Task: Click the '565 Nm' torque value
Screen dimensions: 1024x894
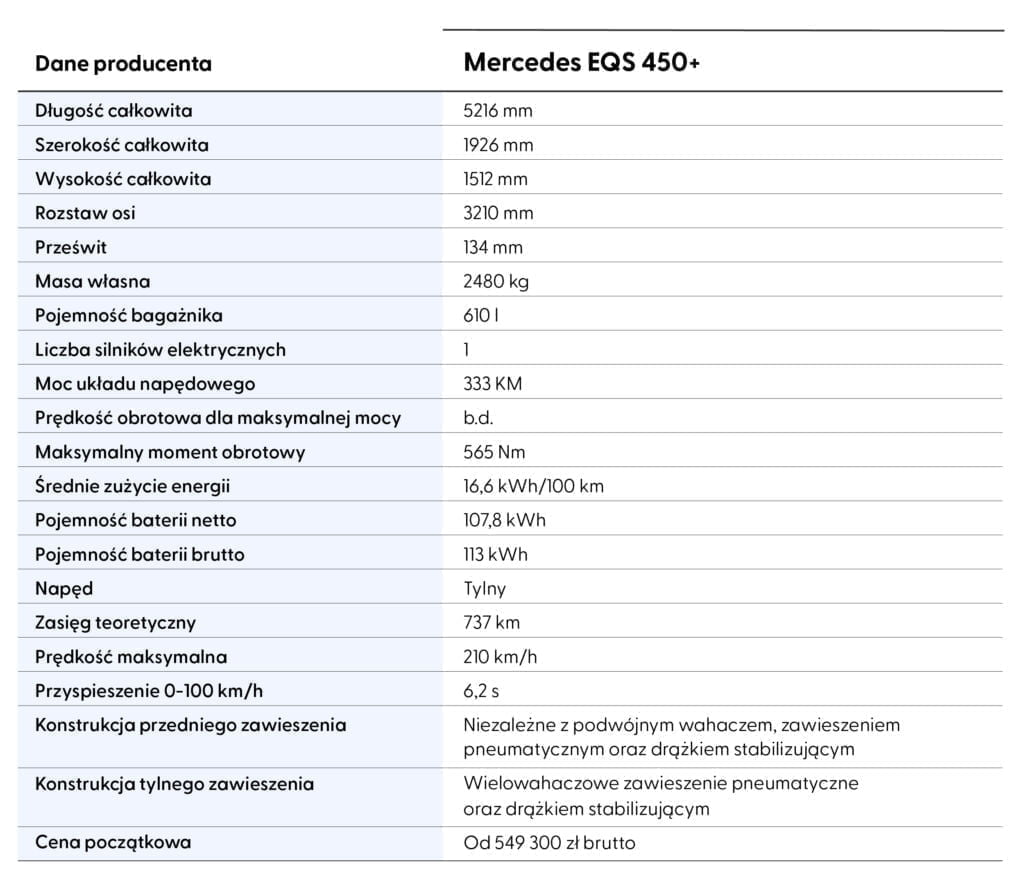Action: pyautogui.click(x=494, y=452)
